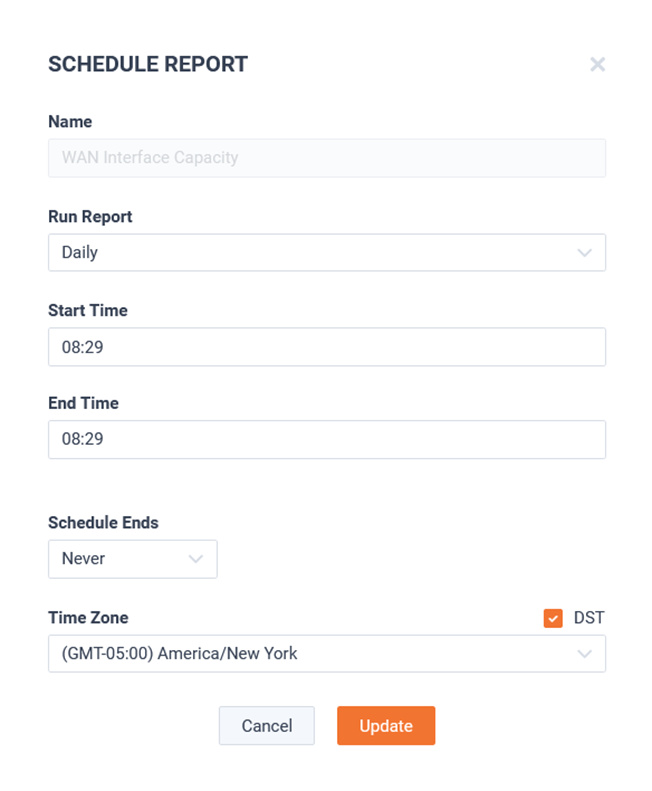Focus the Start Time input field
The height and width of the screenshot is (791, 652).
click(x=327, y=347)
